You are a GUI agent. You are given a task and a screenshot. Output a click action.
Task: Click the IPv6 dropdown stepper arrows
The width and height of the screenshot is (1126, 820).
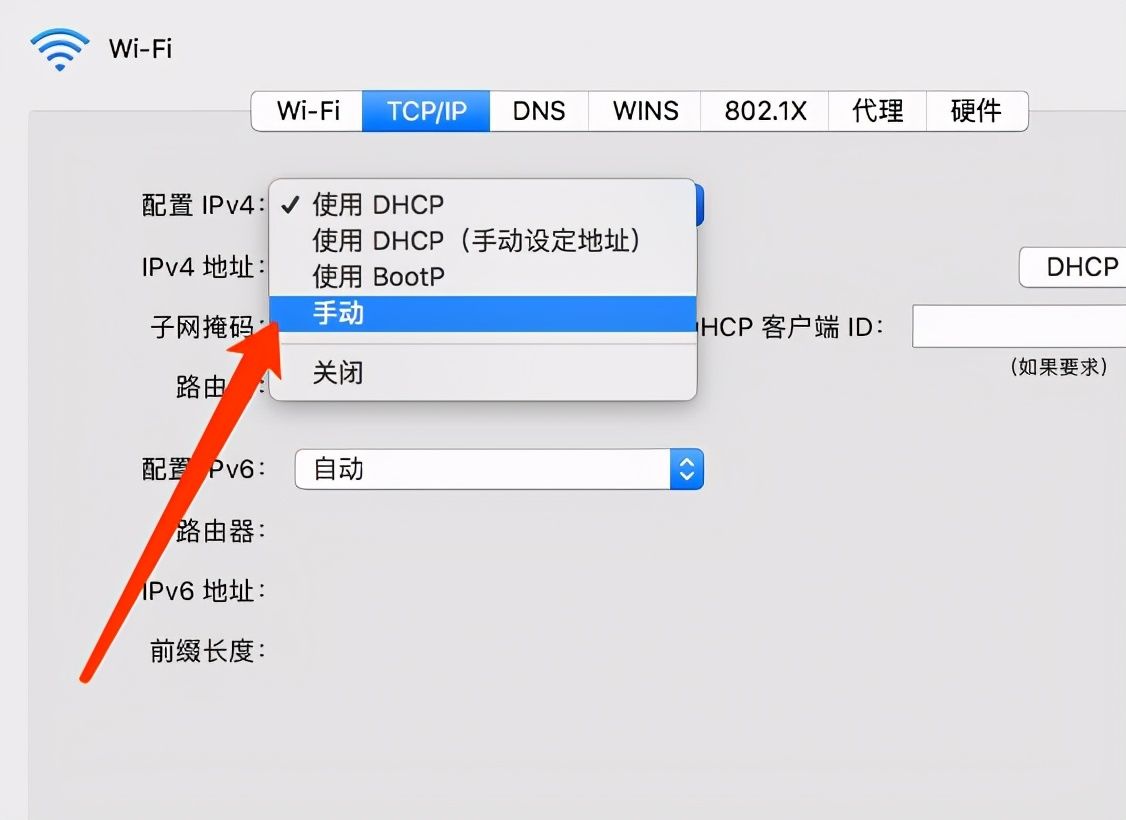pos(687,470)
